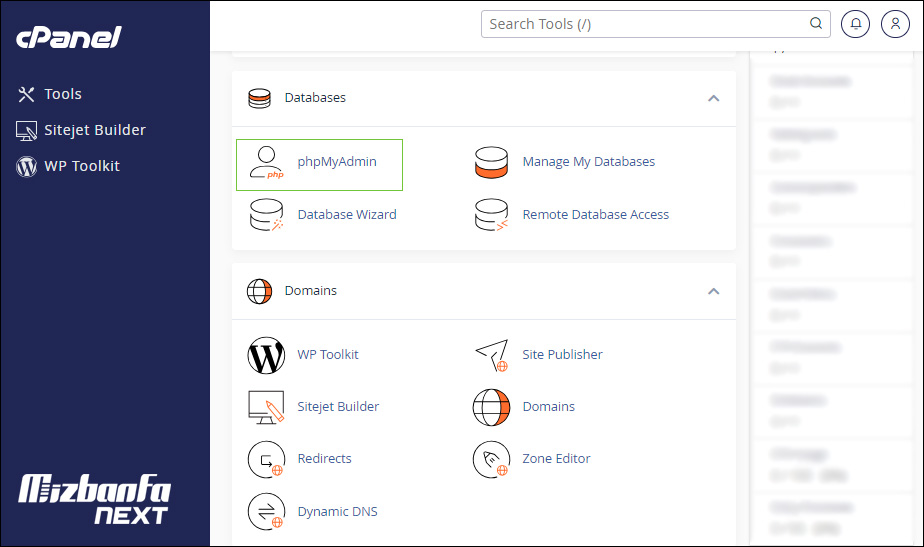Click the Domains section title text
This screenshot has width=924, height=547.
point(311,291)
